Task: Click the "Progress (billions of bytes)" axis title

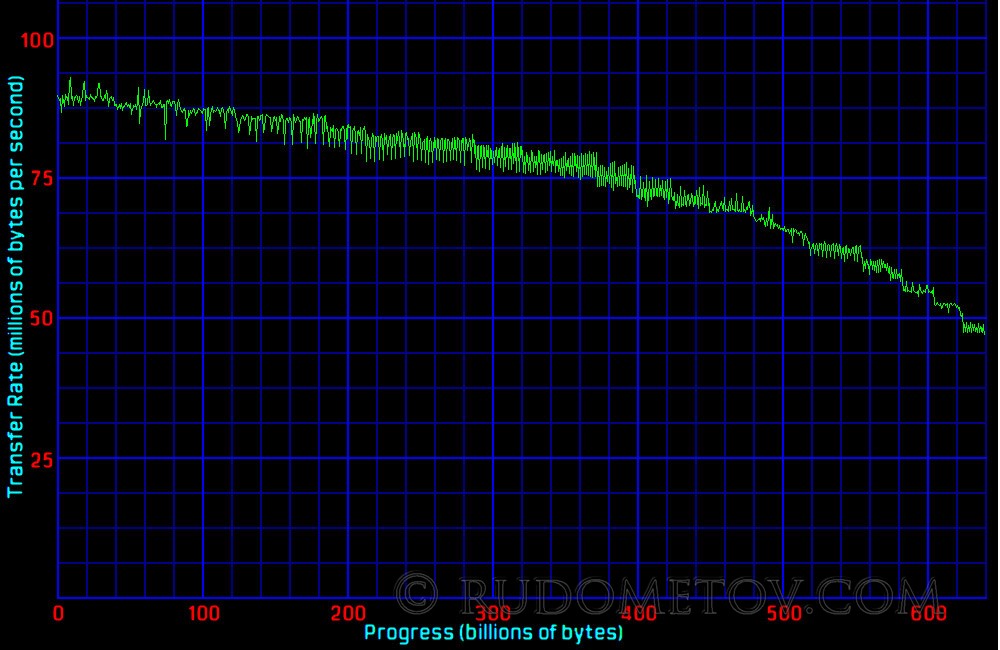Action: tap(493, 633)
